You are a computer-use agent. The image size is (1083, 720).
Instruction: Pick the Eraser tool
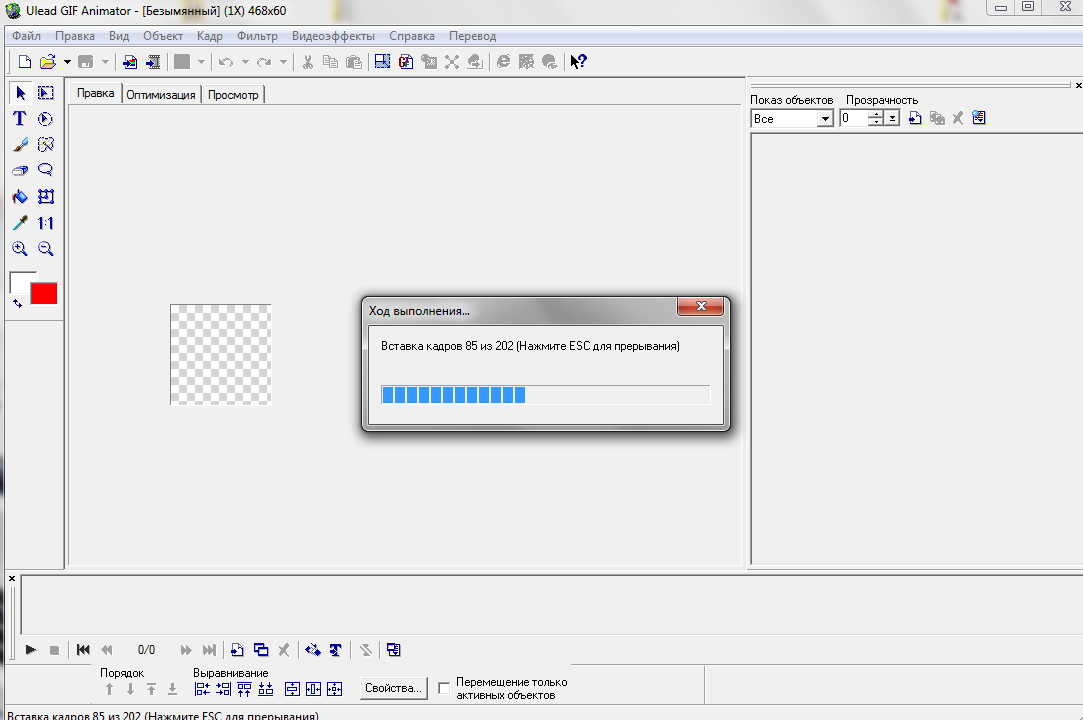coord(20,171)
